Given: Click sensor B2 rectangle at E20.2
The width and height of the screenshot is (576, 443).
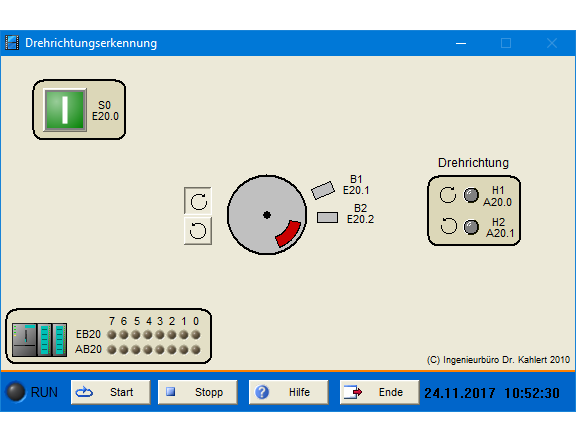Looking at the screenshot, I should pyautogui.click(x=327, y=217).
